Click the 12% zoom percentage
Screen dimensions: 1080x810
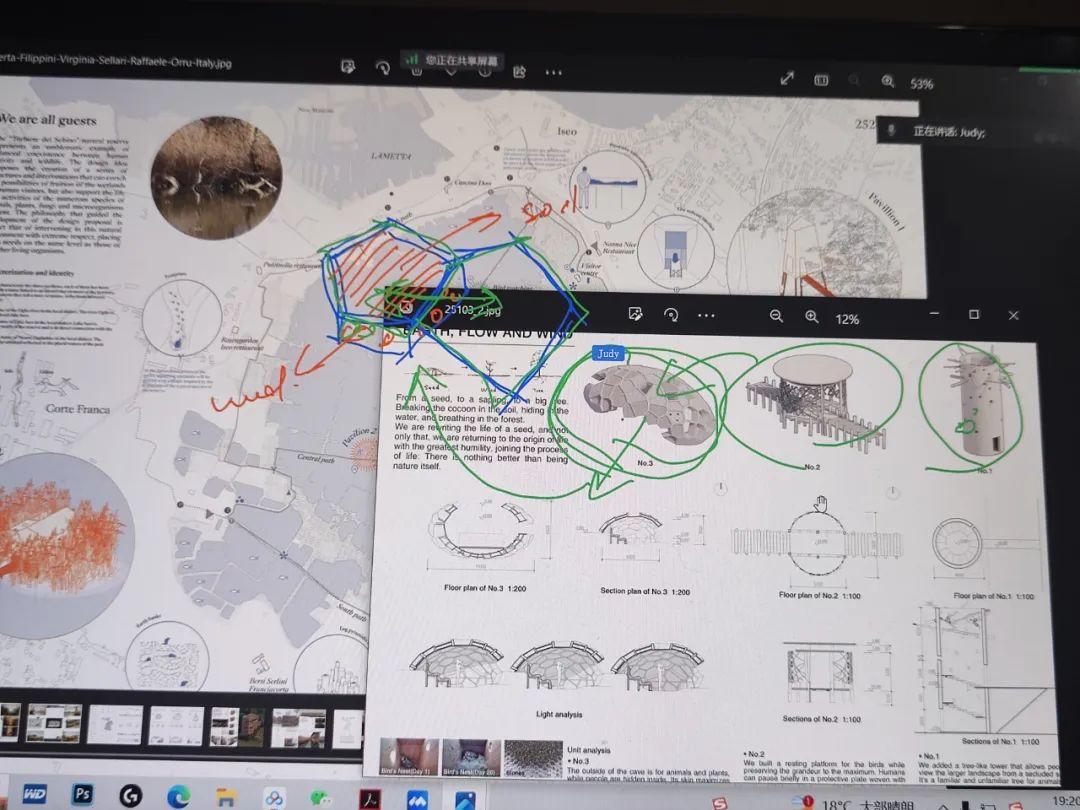tap(847, 319)
